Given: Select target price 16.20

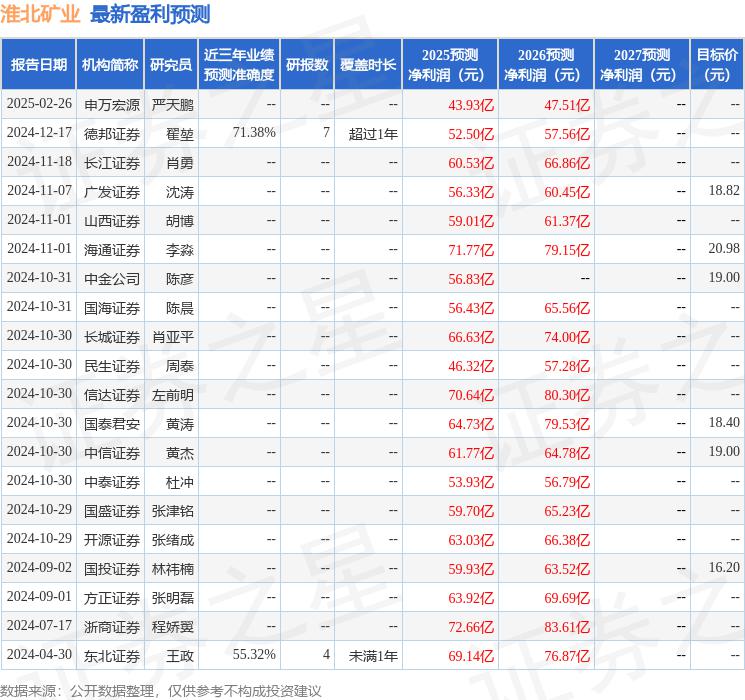Looking at the screenshot, I should [x=724, y=567].
